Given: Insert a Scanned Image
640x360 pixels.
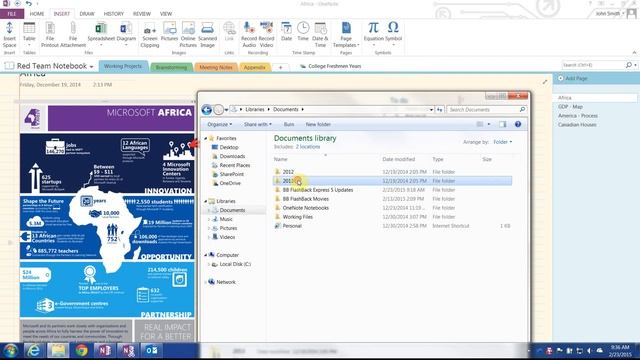Looking at the screenshot, I should click(x=207, y=35).
